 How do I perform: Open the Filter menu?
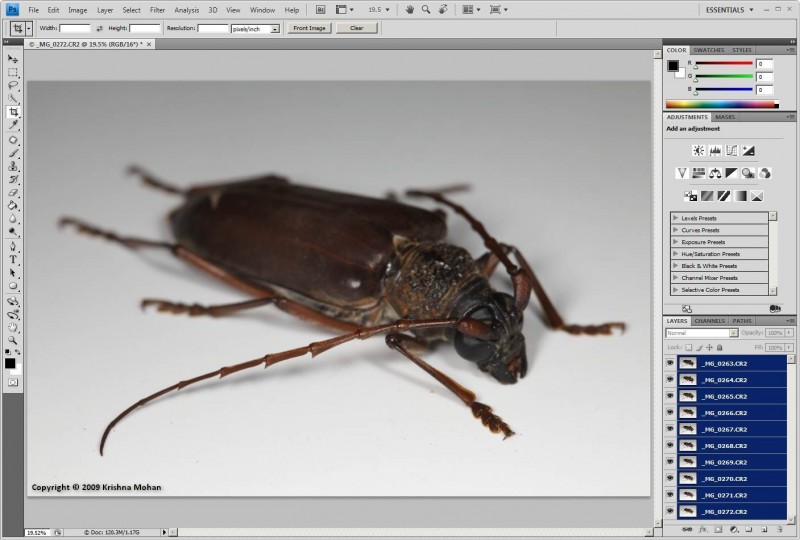click(157, 9)
